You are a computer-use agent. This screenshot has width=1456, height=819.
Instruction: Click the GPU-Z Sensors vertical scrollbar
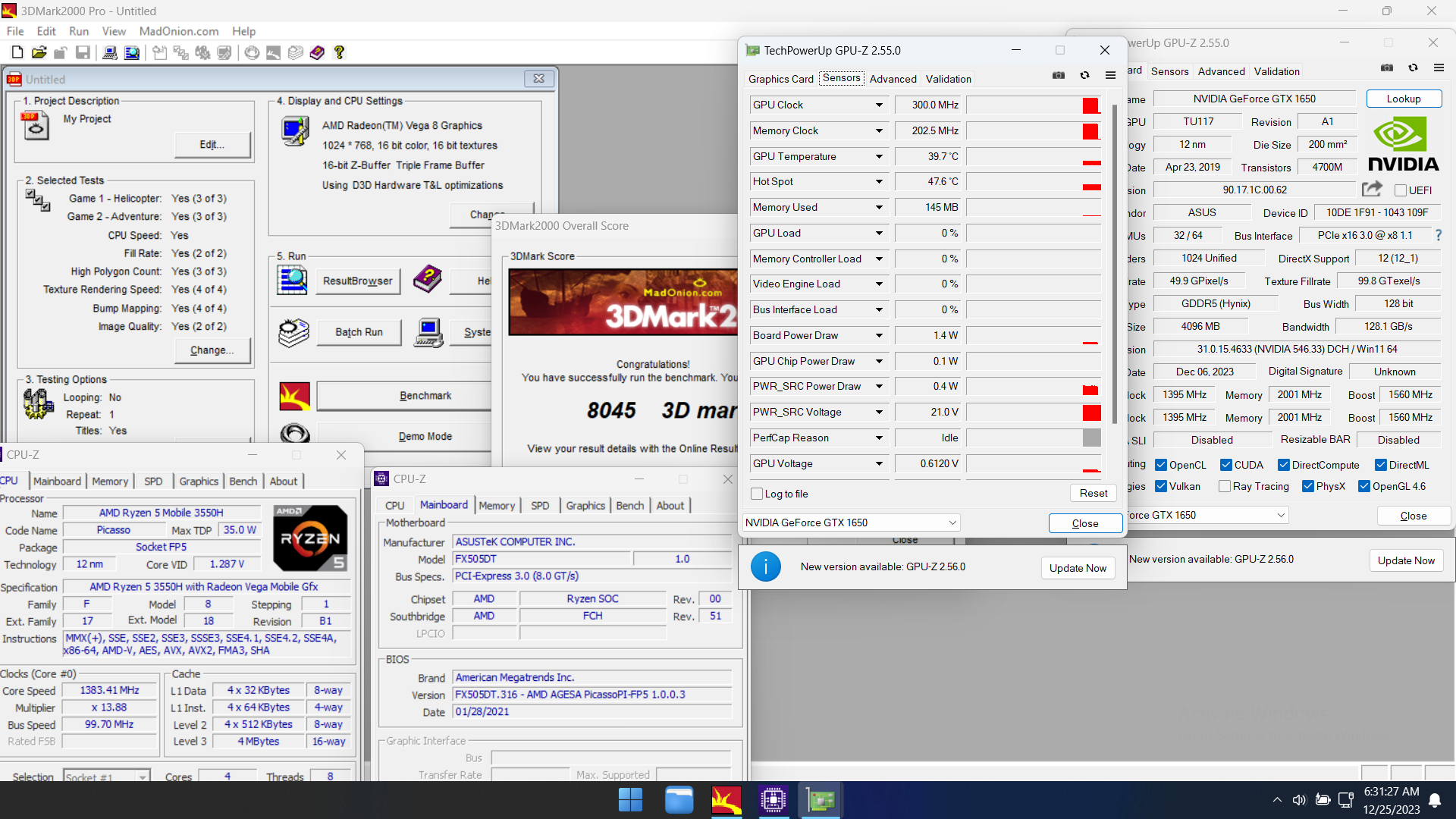tap(1114, 264)
